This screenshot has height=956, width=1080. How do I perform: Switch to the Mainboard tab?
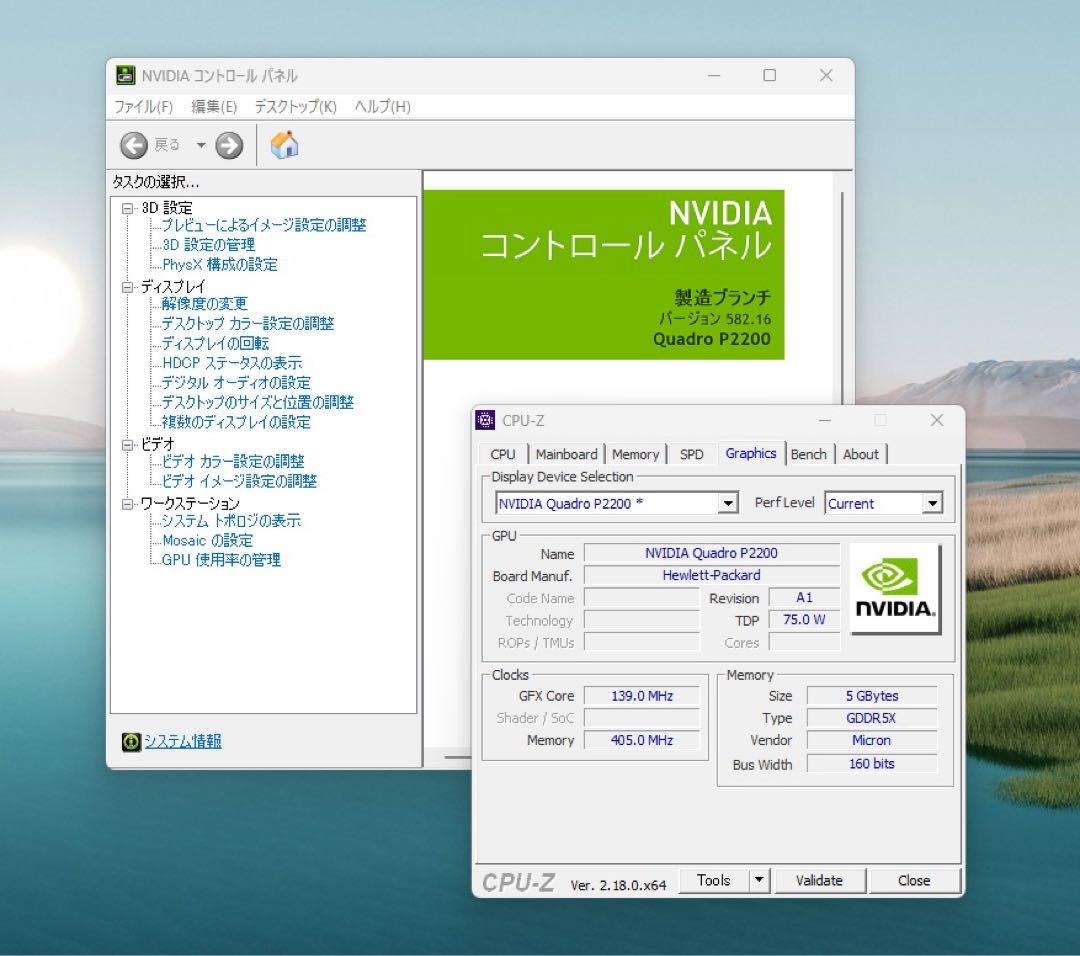(x=566, y=455)
